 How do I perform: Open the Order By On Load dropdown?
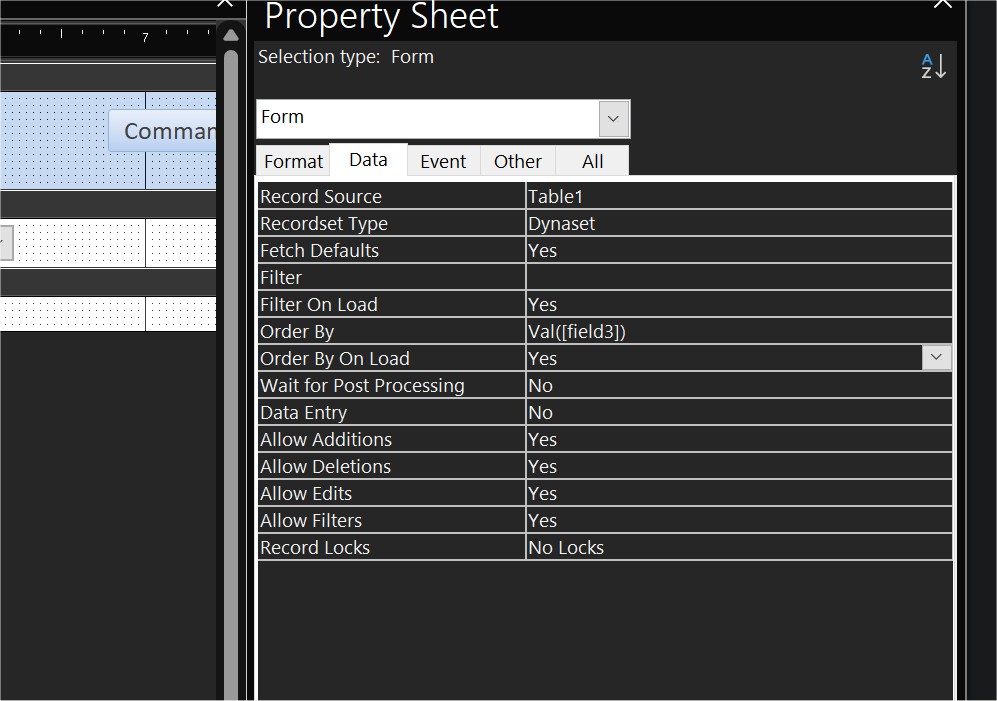click(x=936, y=357)
